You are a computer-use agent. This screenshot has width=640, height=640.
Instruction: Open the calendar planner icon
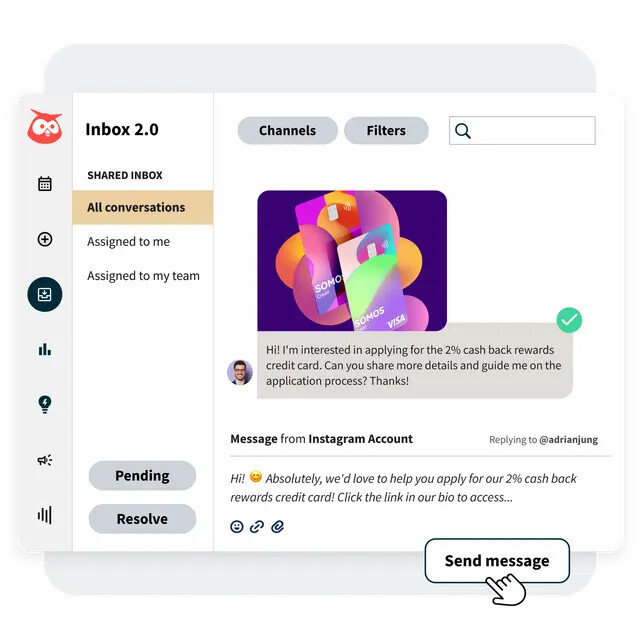(45, 184)
